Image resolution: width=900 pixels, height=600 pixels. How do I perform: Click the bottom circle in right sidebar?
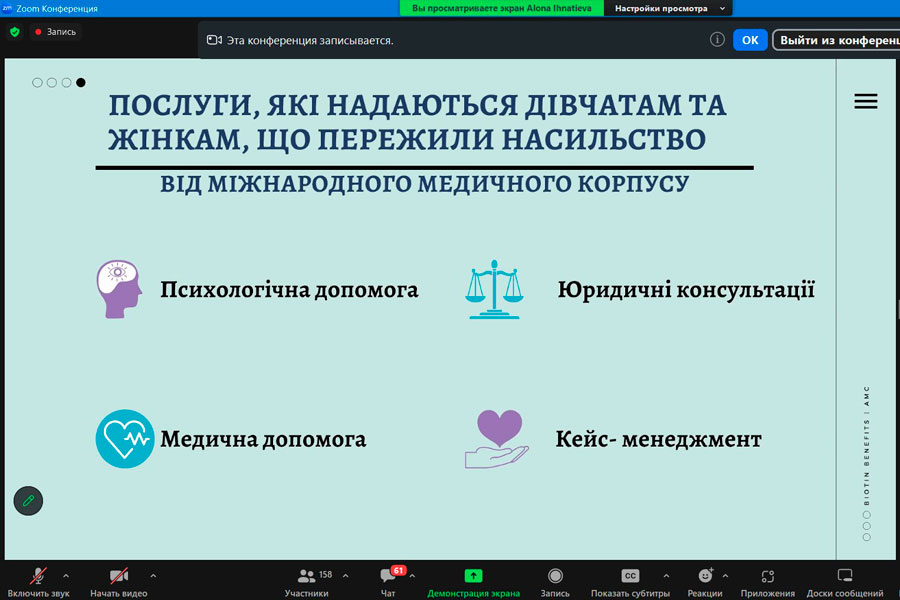(x=867, y=537)
